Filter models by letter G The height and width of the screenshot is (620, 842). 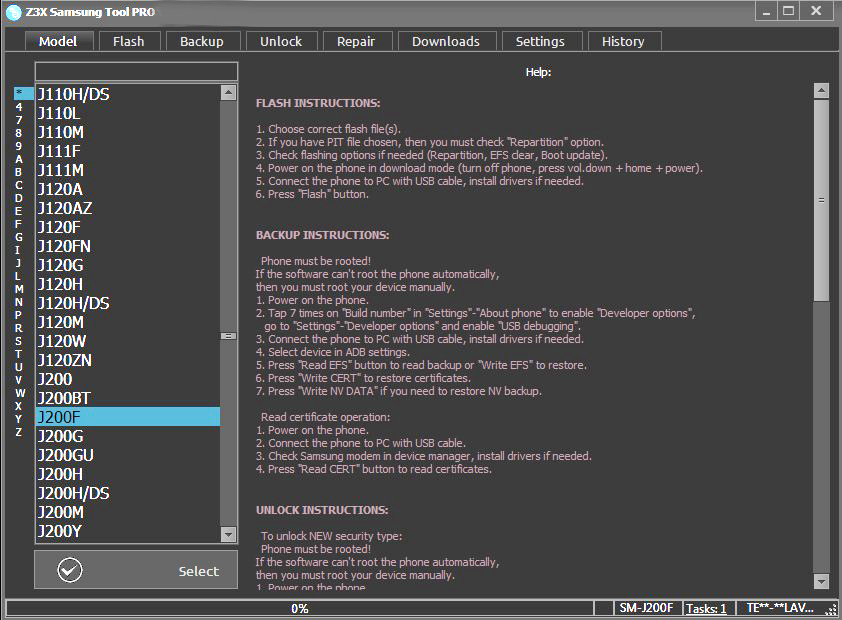coord(19,237)
